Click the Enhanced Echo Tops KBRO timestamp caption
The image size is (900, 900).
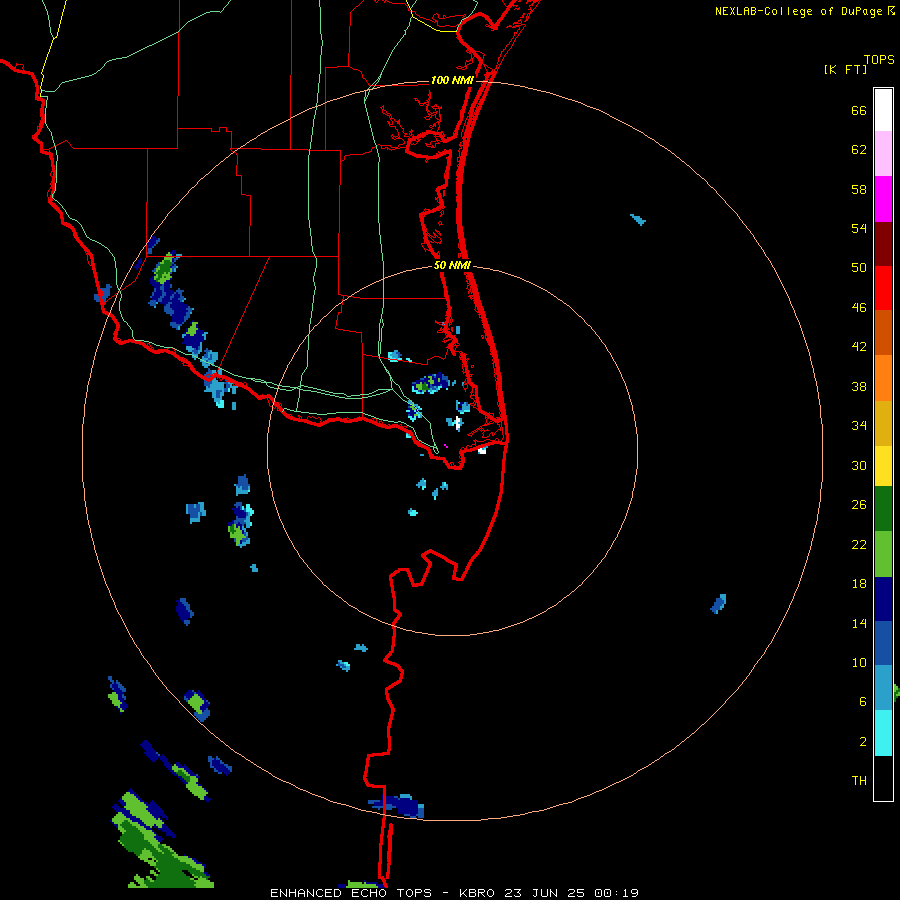coord(454,893)
